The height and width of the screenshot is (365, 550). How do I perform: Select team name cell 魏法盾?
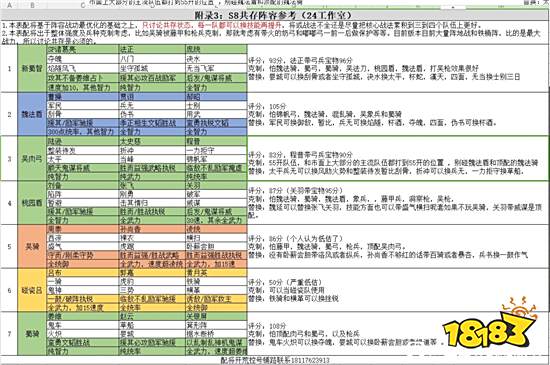tap(32, 114)
